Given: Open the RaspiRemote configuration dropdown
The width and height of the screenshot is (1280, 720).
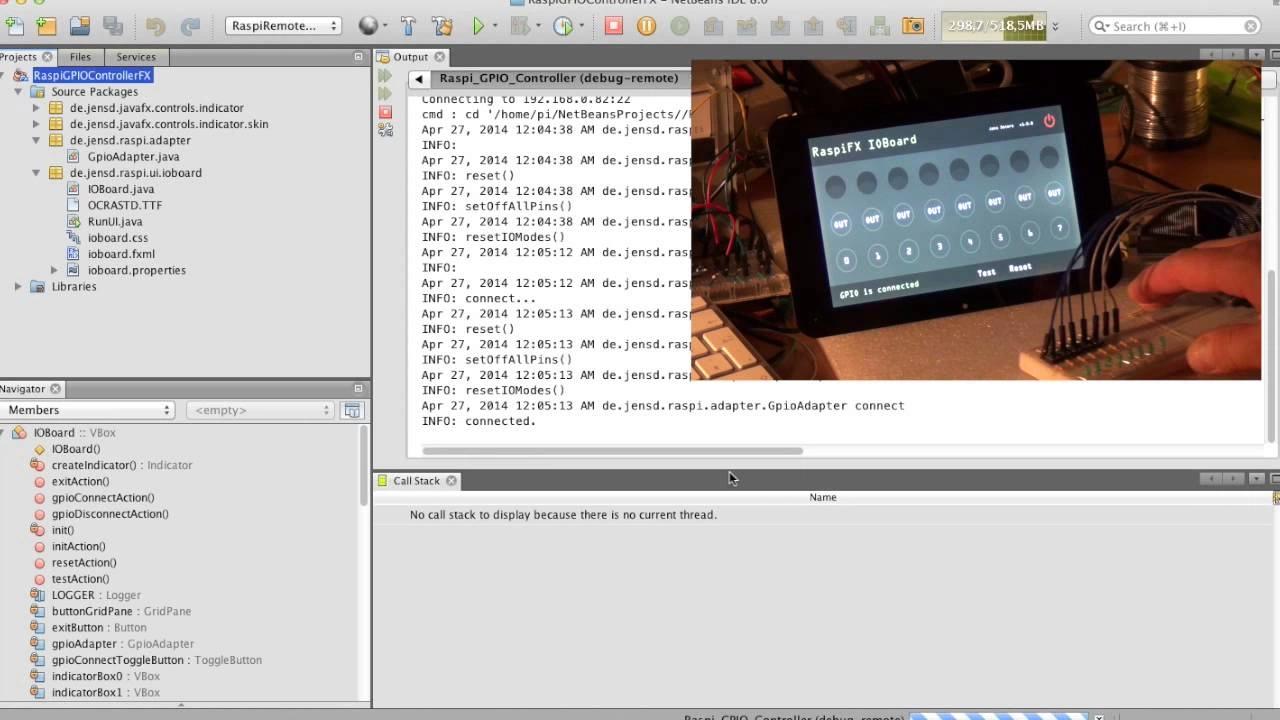Looking at the screenshot, I should (x=284, y=26).
